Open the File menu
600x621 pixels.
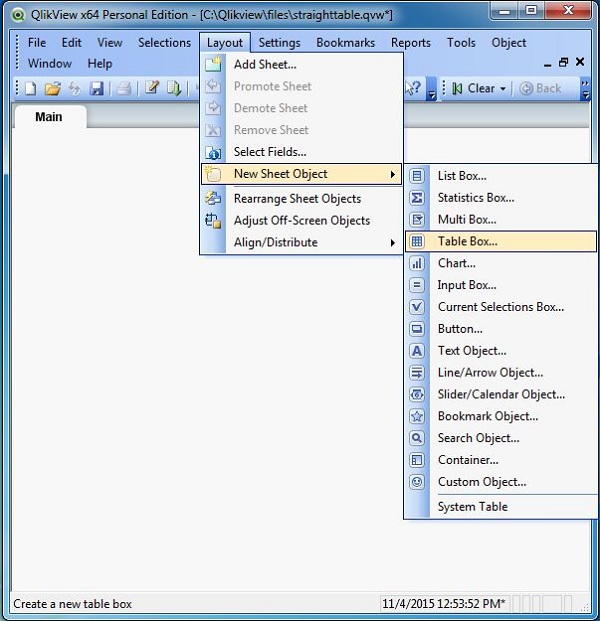[37, 42]
